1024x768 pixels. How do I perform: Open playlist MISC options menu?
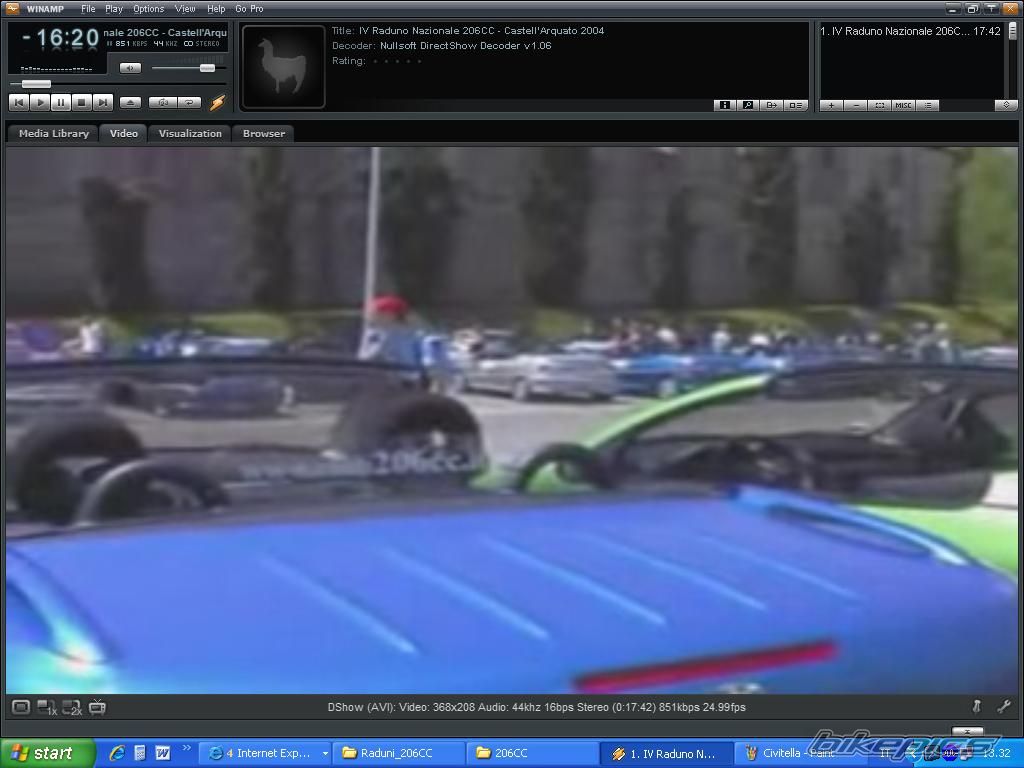[x=903, y=105]
